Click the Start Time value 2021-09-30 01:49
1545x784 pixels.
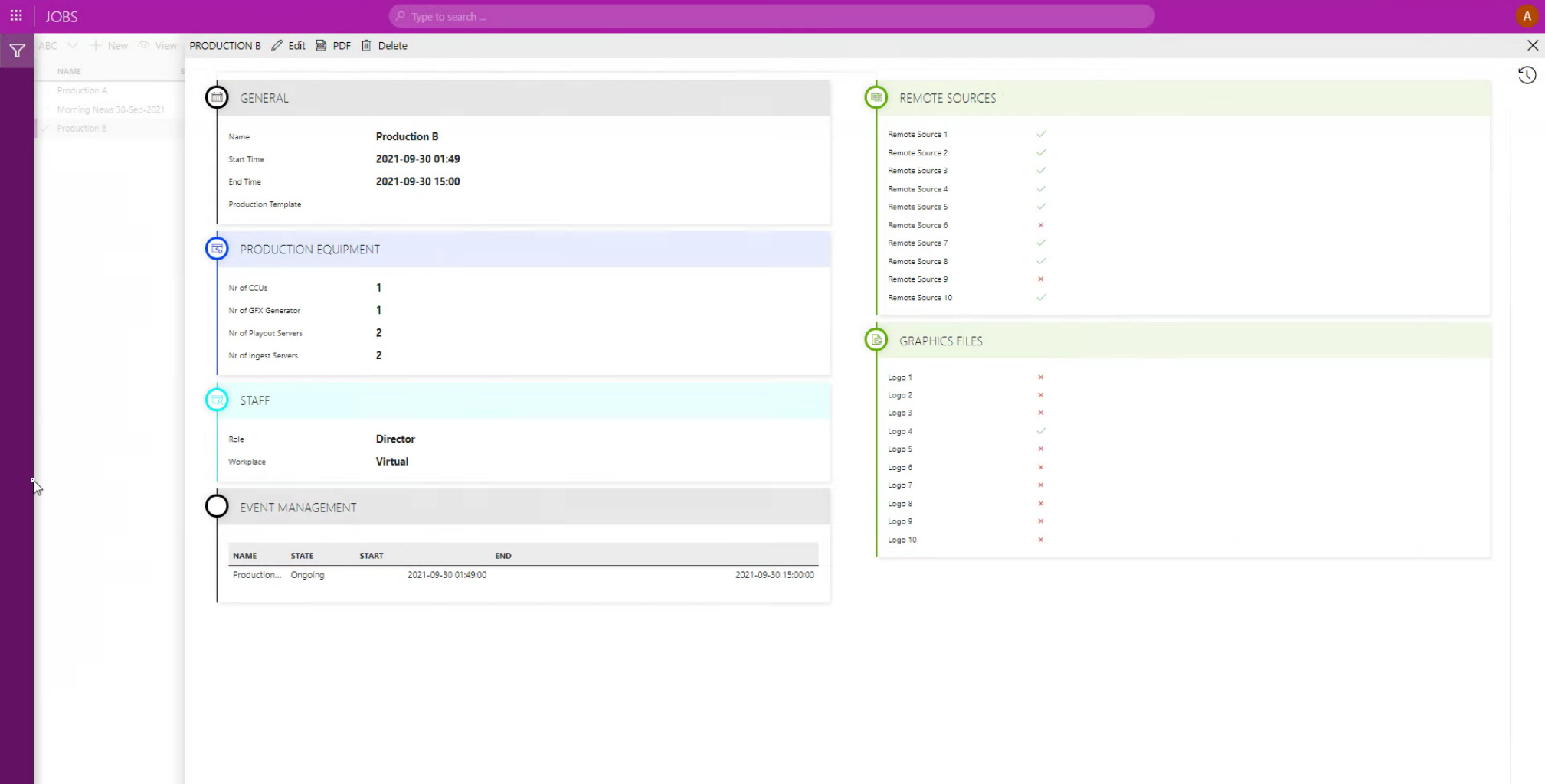pyautogui.click(x=417, y=159)
